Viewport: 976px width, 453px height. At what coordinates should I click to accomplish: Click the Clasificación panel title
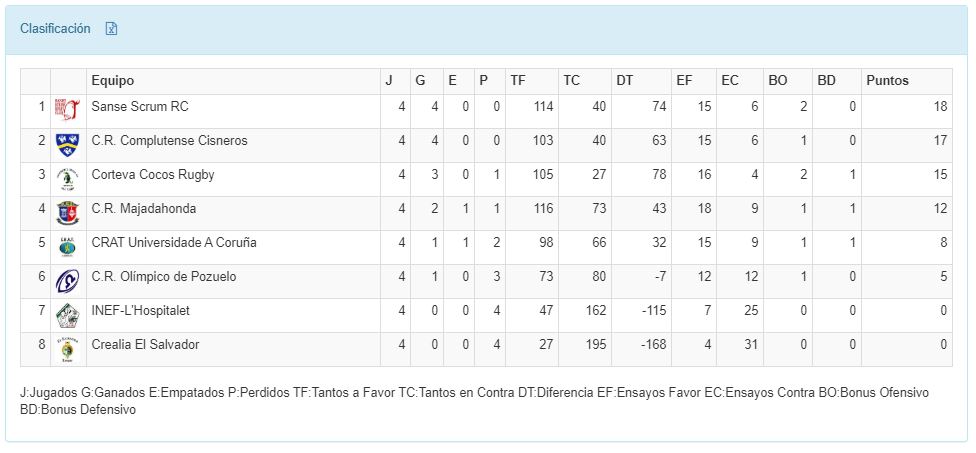pos(55,29)
